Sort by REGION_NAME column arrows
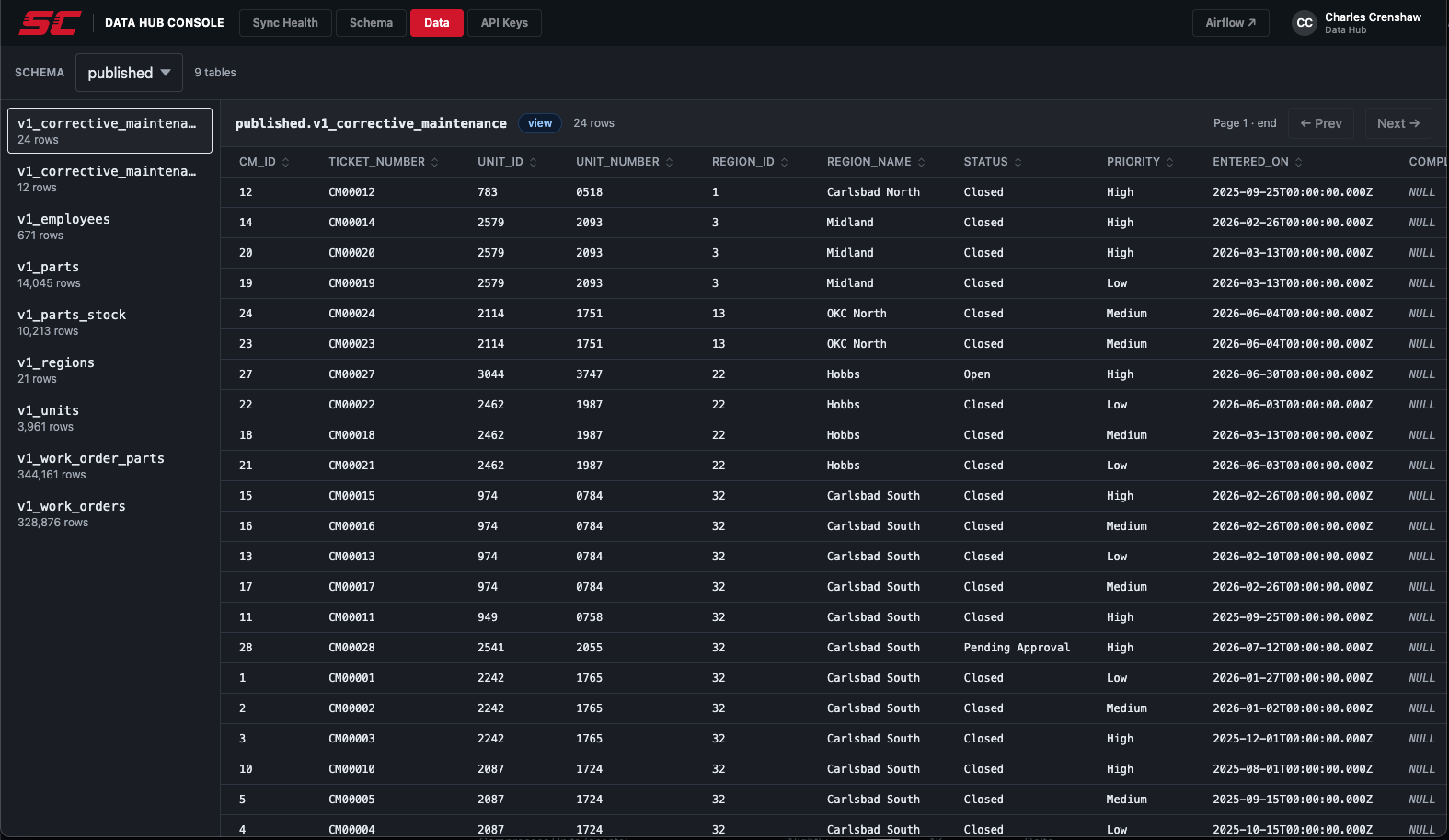 click(x=922, y=162)
